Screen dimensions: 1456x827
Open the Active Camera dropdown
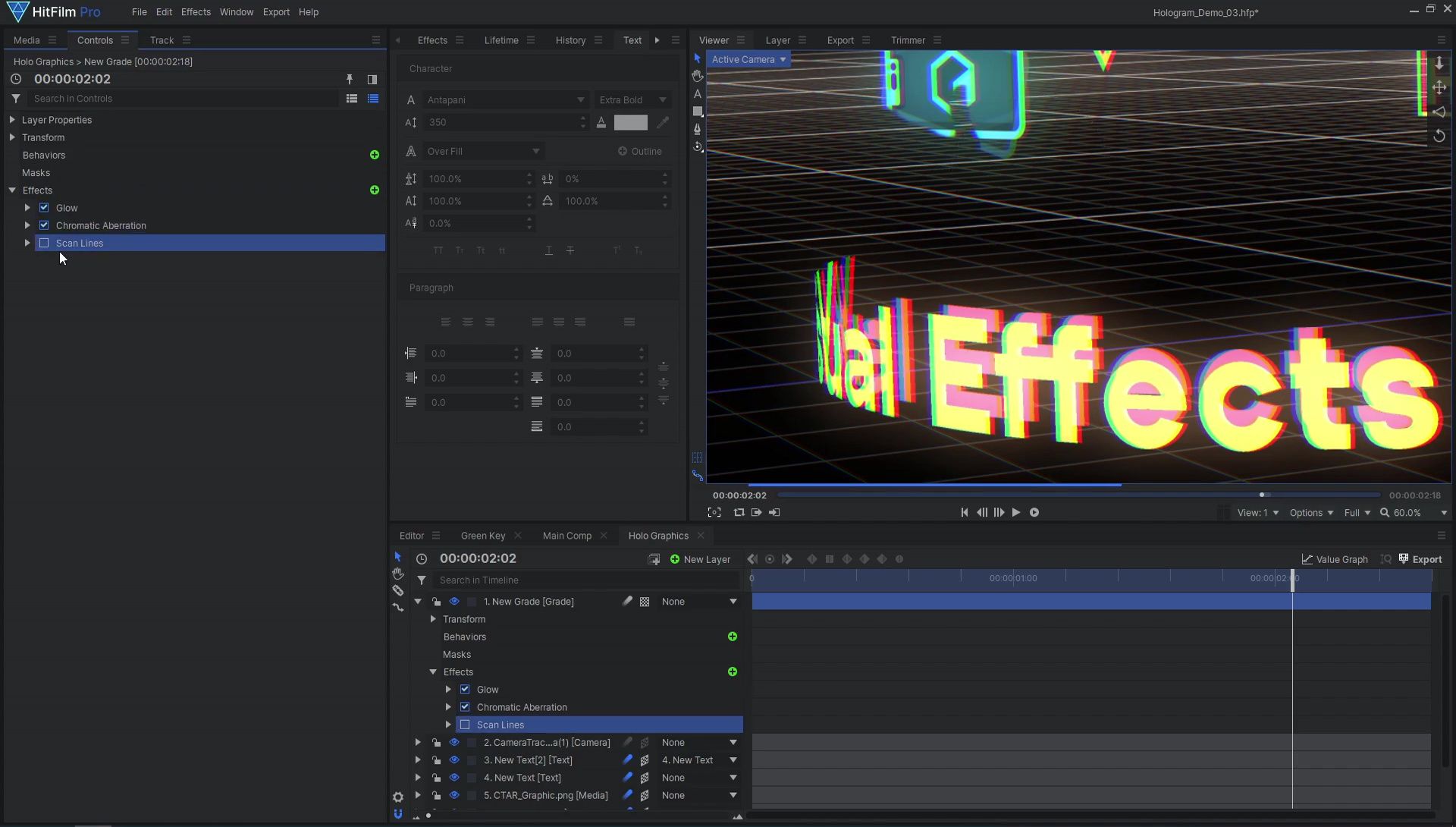[x=748, y=59]
